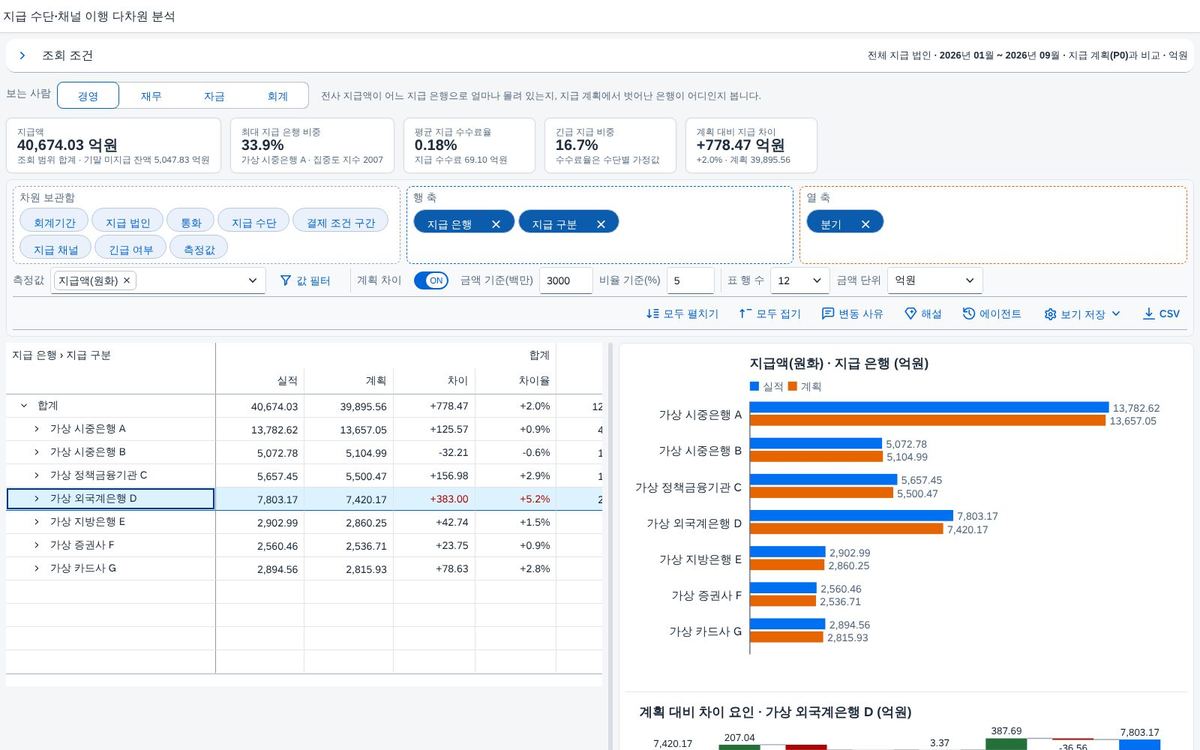The height and width of the screenshot is (750, 1200).
Task: Click the -32.21 difference cell
Action: click(434, 452)
